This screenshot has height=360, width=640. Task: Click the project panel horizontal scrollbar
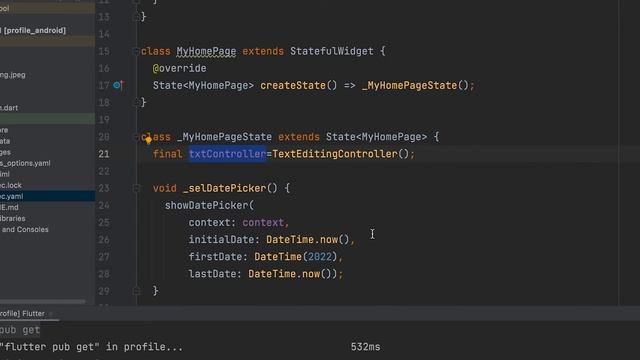(x=42, y=302)
